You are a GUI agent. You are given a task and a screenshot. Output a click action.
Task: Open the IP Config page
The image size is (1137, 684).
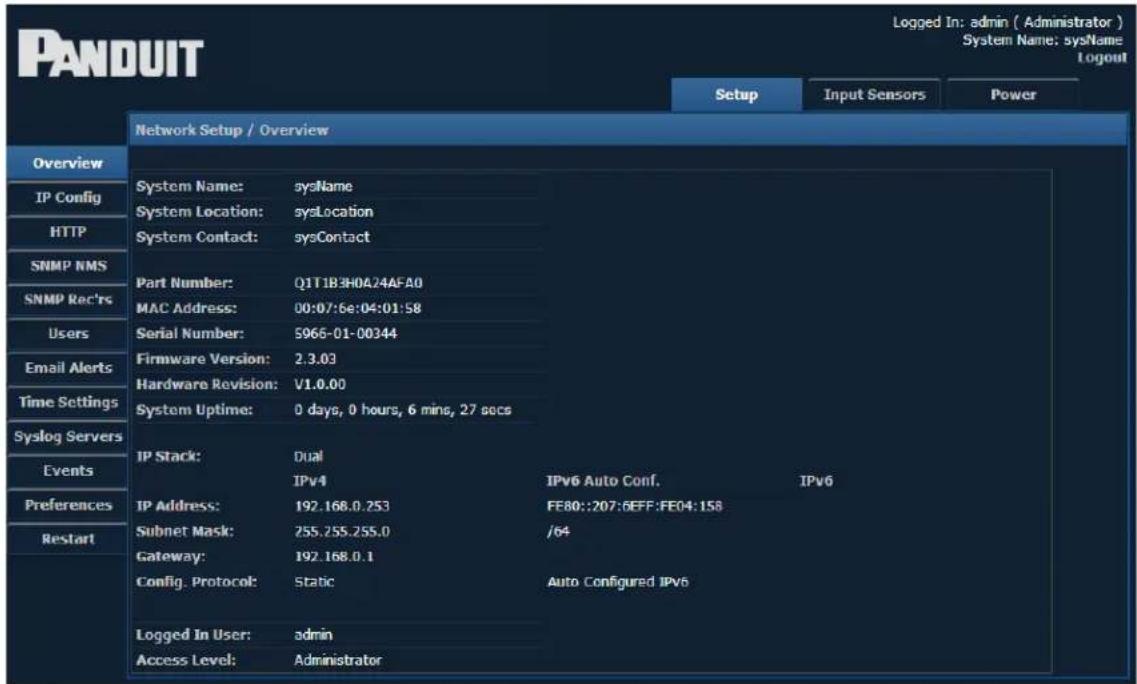pos(67,197)
